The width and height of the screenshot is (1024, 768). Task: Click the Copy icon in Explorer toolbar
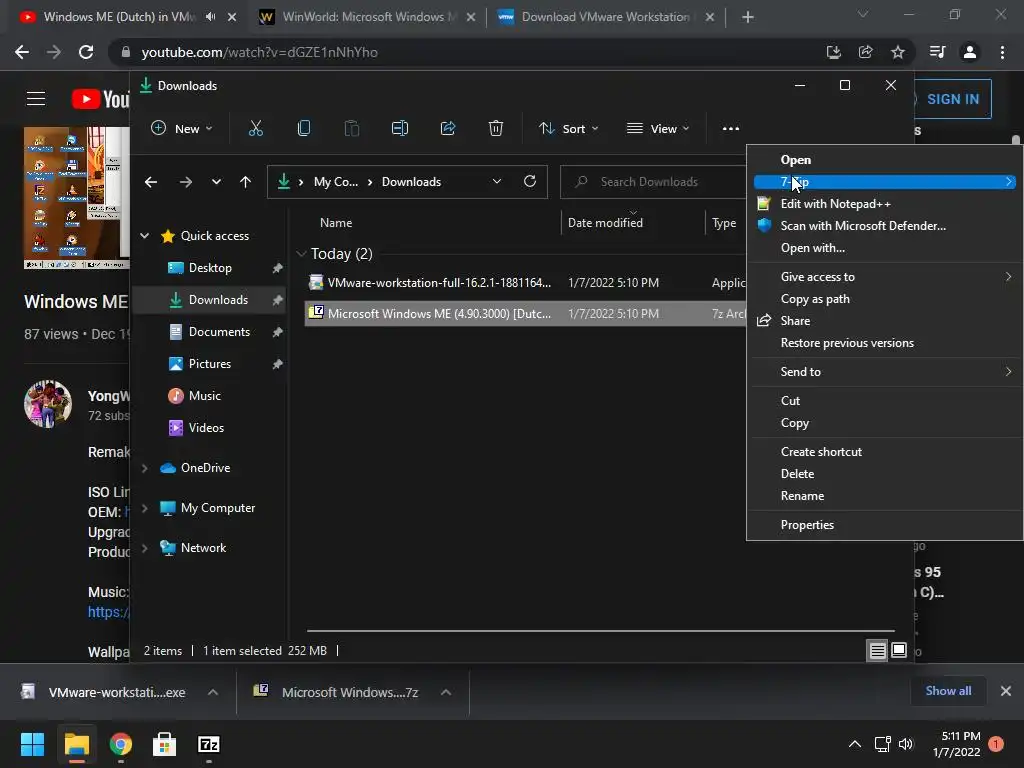point(304,129)
